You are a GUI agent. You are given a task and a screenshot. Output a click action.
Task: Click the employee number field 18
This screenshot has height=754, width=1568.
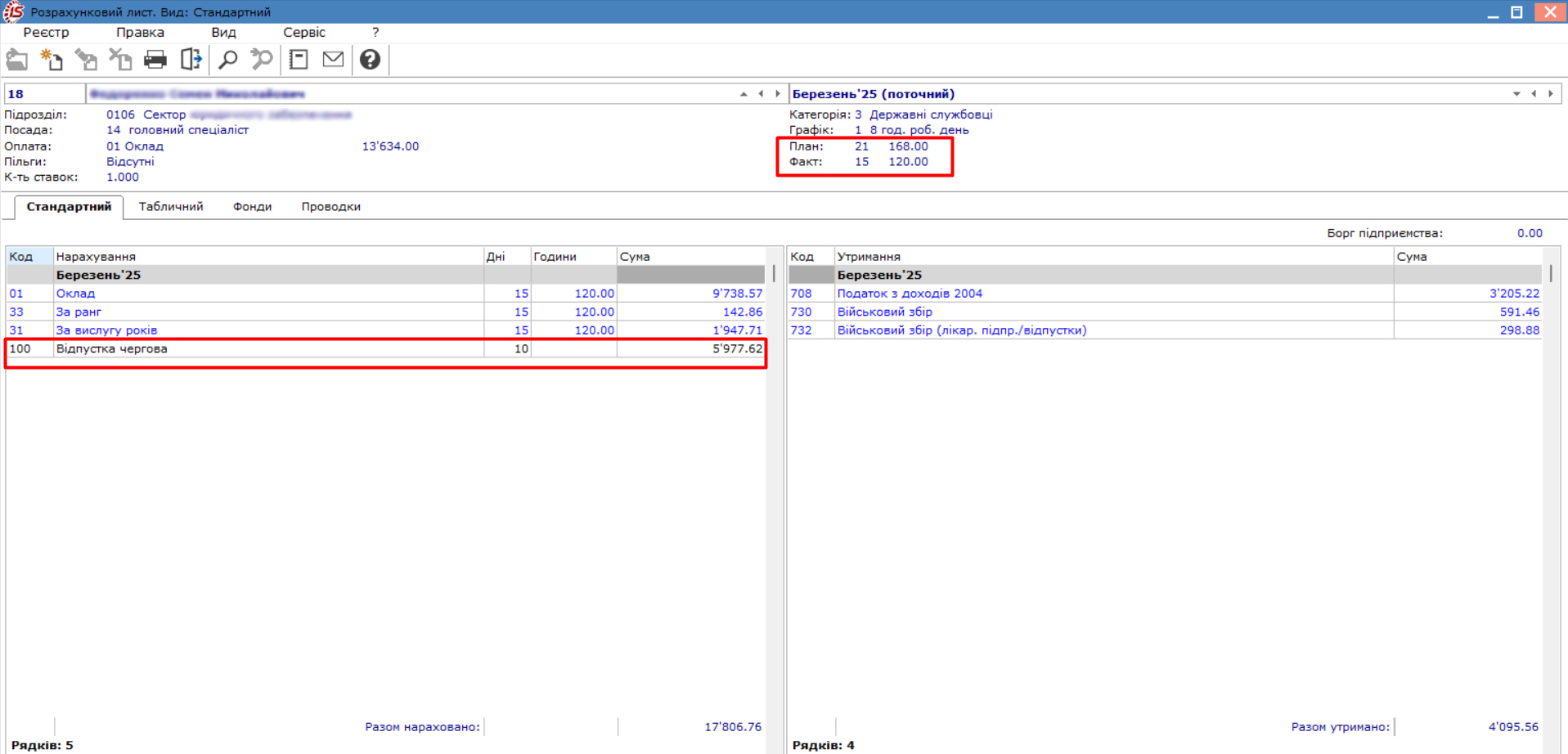(x=44, y=94)
